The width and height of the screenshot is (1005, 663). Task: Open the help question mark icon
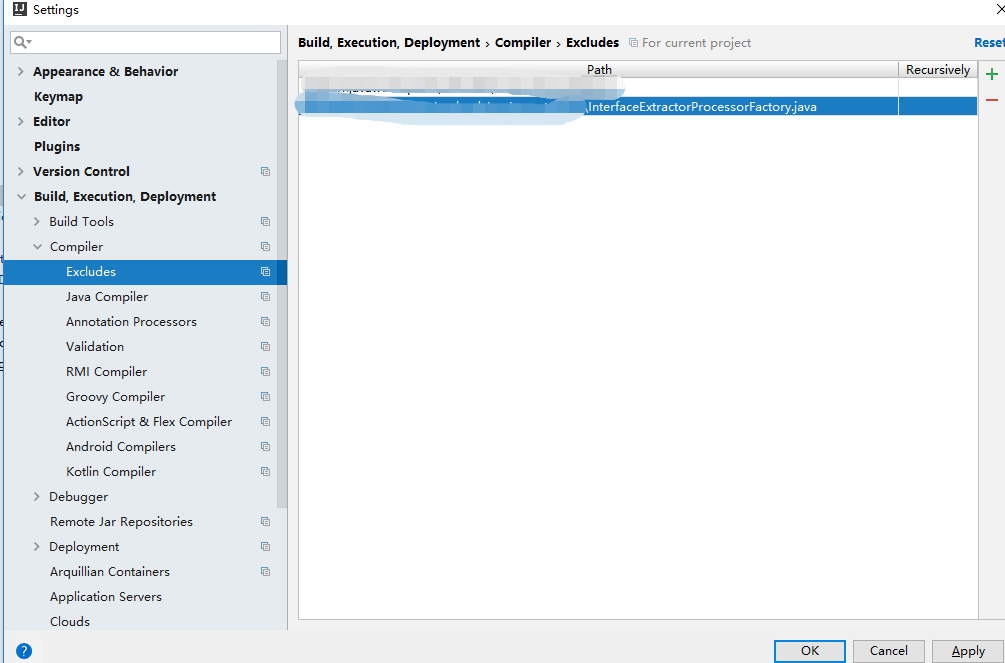click(x=24, y=651)
